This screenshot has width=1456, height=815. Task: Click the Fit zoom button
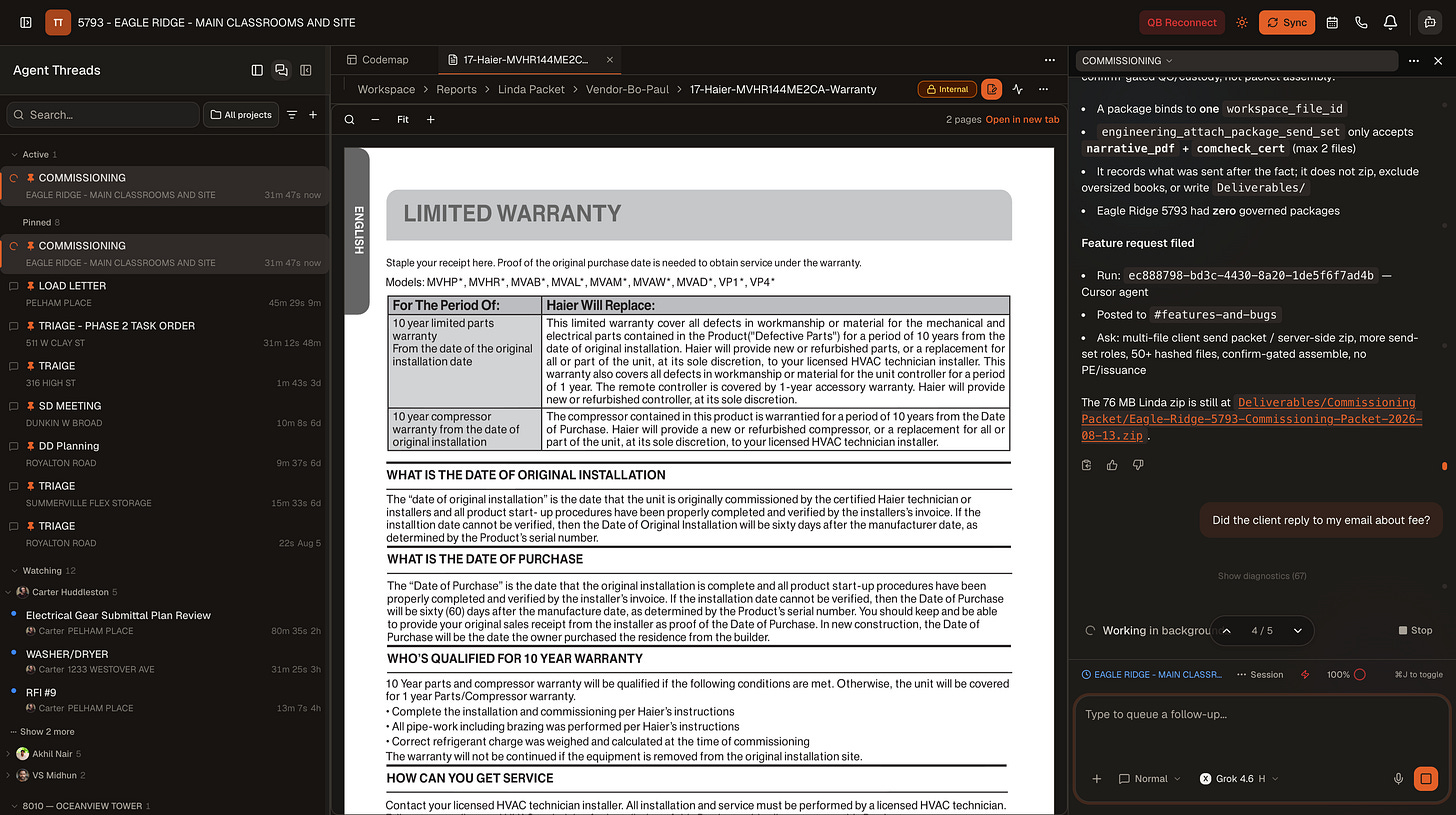[402, 119]
